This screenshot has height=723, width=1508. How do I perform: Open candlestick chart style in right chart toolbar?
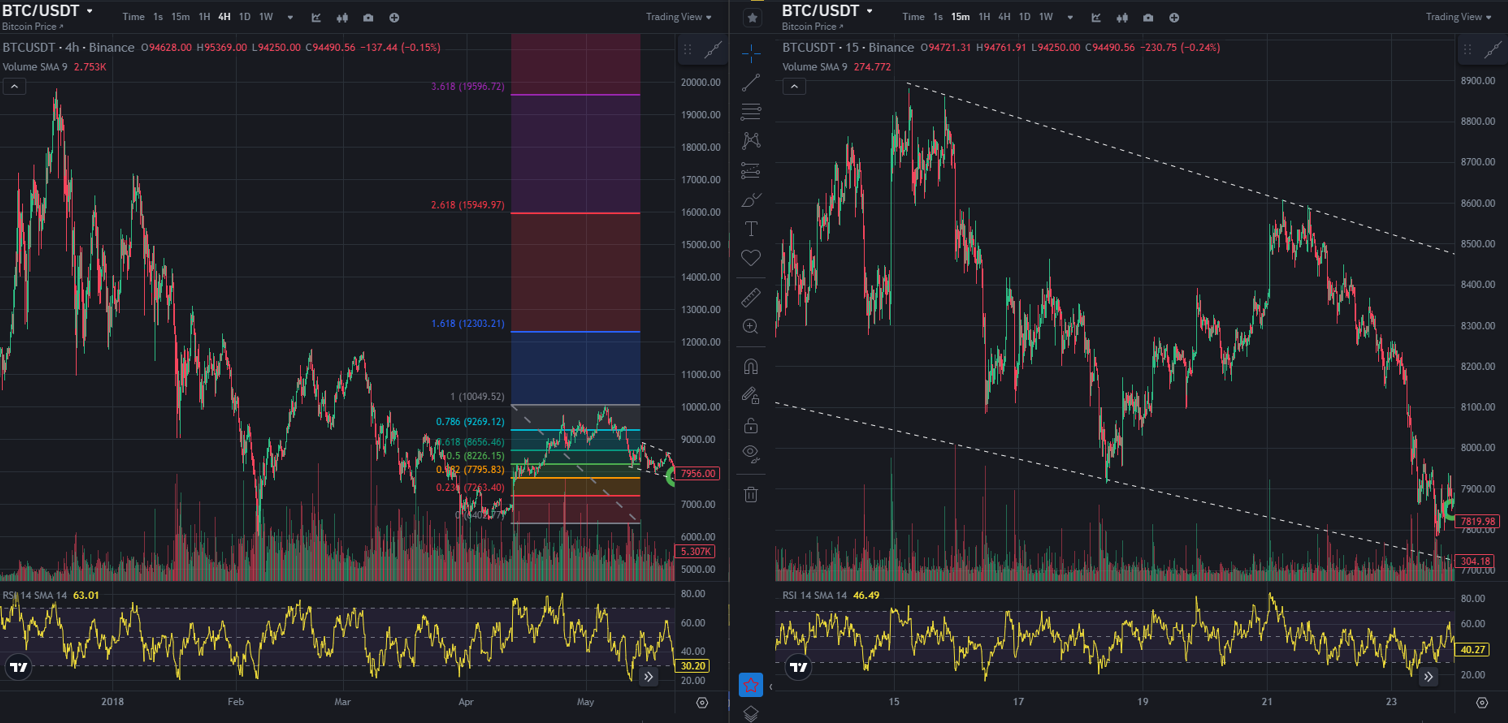tap(1123, 17)
